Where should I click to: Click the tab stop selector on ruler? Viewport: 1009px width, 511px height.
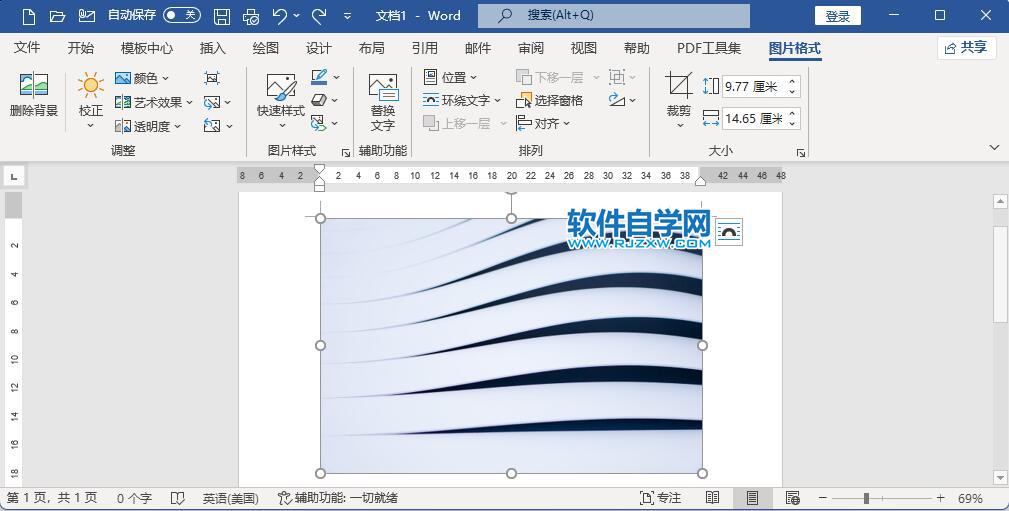point(14,176)
